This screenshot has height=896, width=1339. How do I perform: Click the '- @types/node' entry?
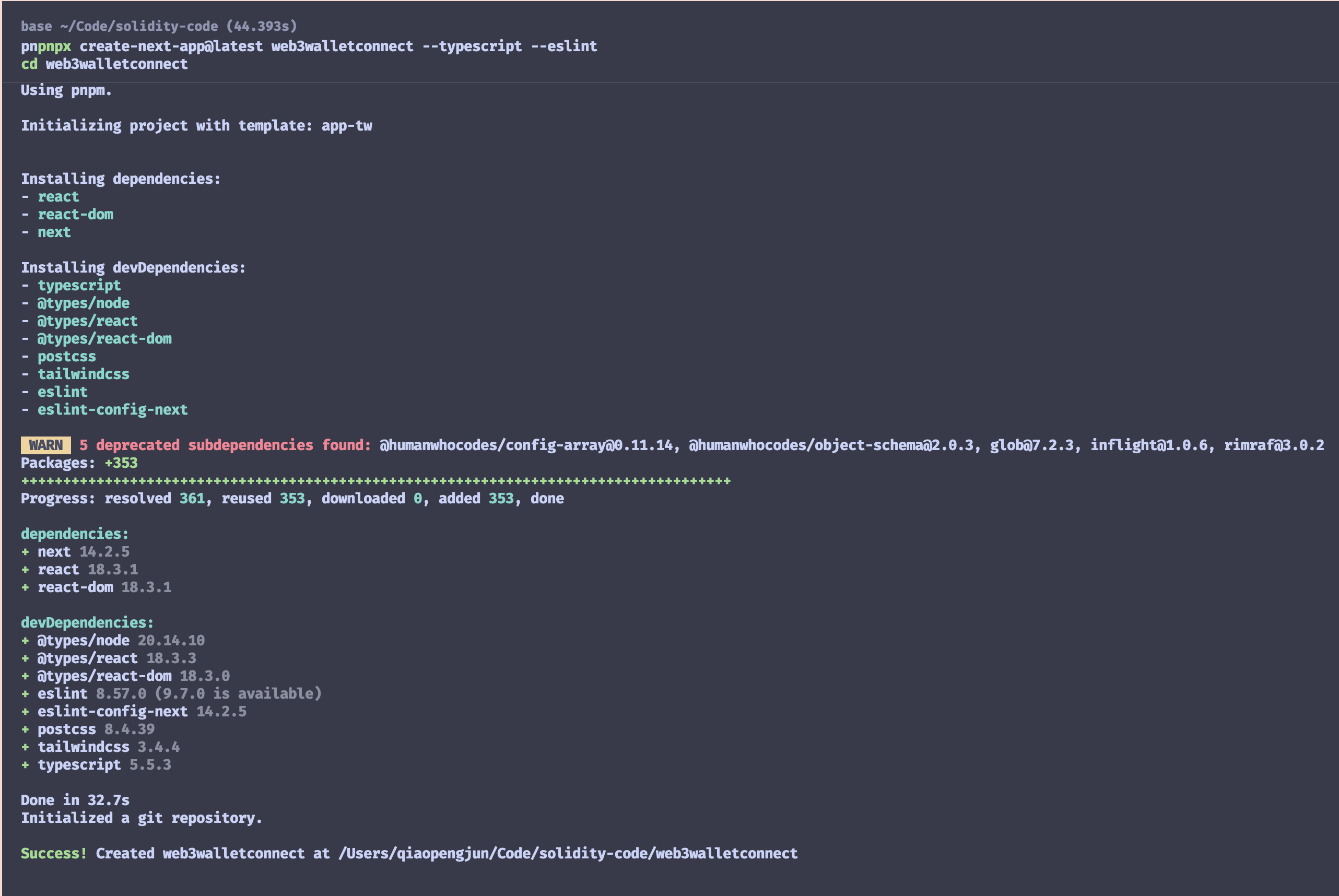point(75,303)
